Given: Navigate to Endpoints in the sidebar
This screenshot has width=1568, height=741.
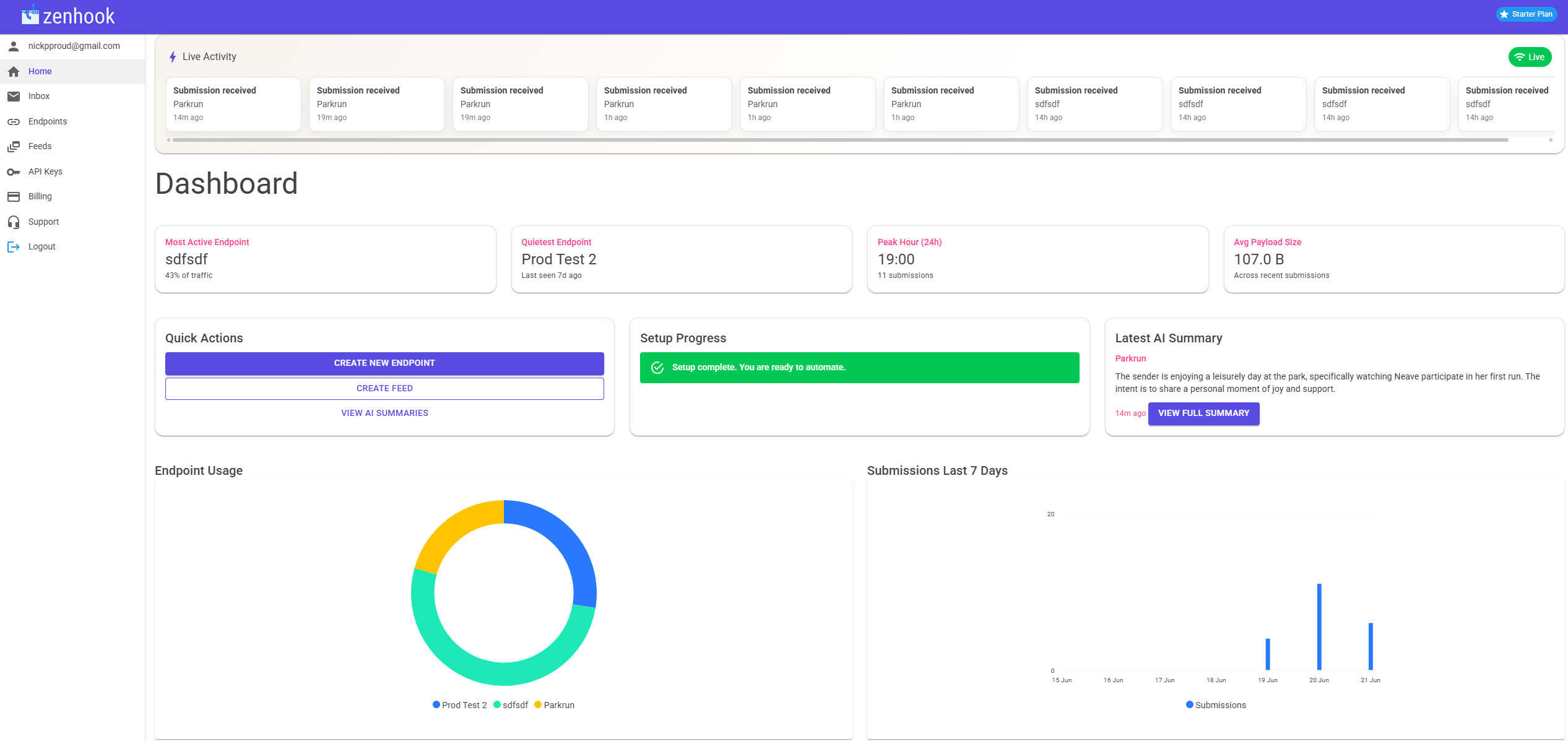Looking at the screenshot, I should pyautogui.click(x=72, y=122).
